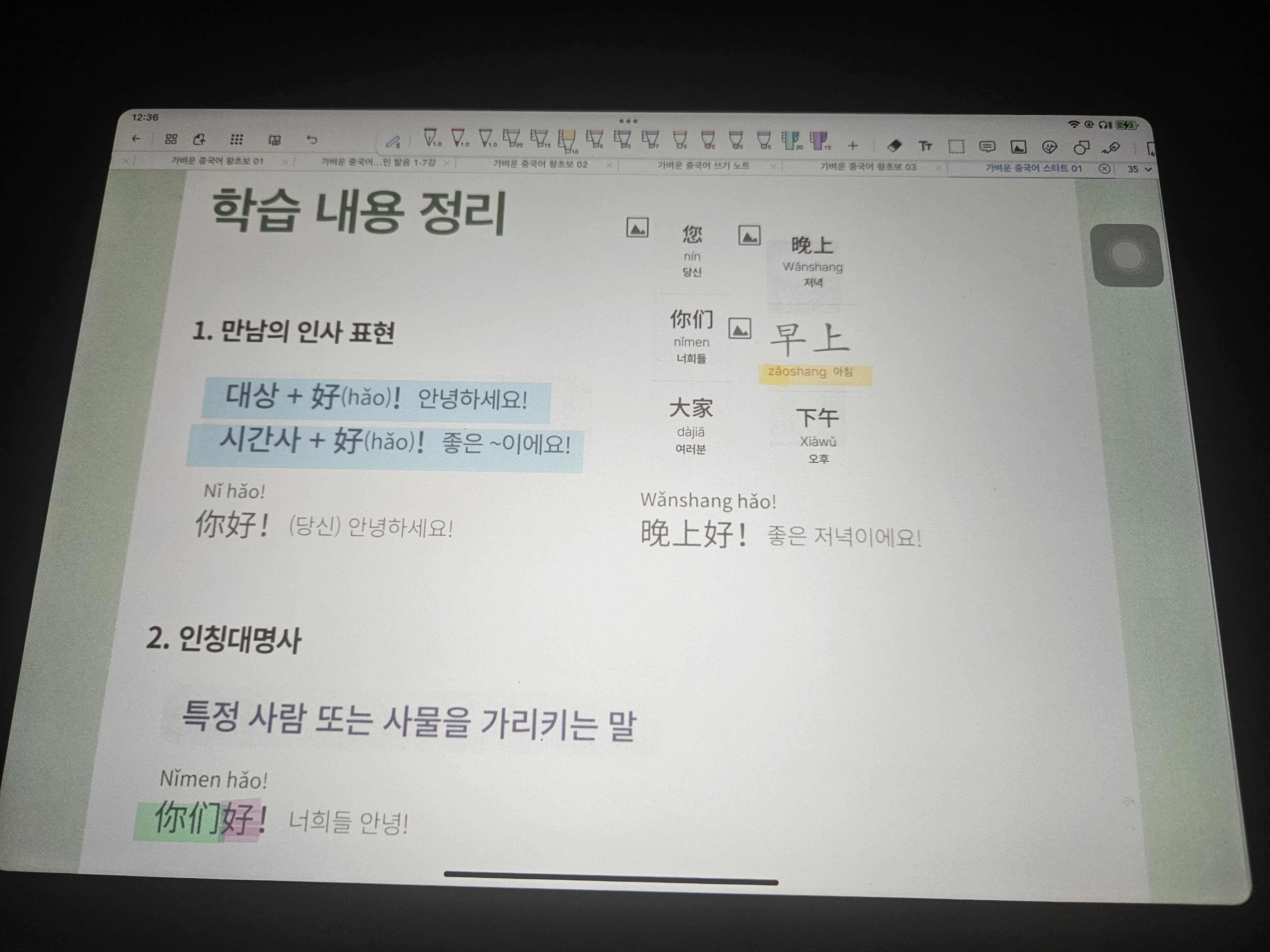The height and width of the screenshot is (952, 1270).
Task: Select the eraser tool
Action: (894, 146)
